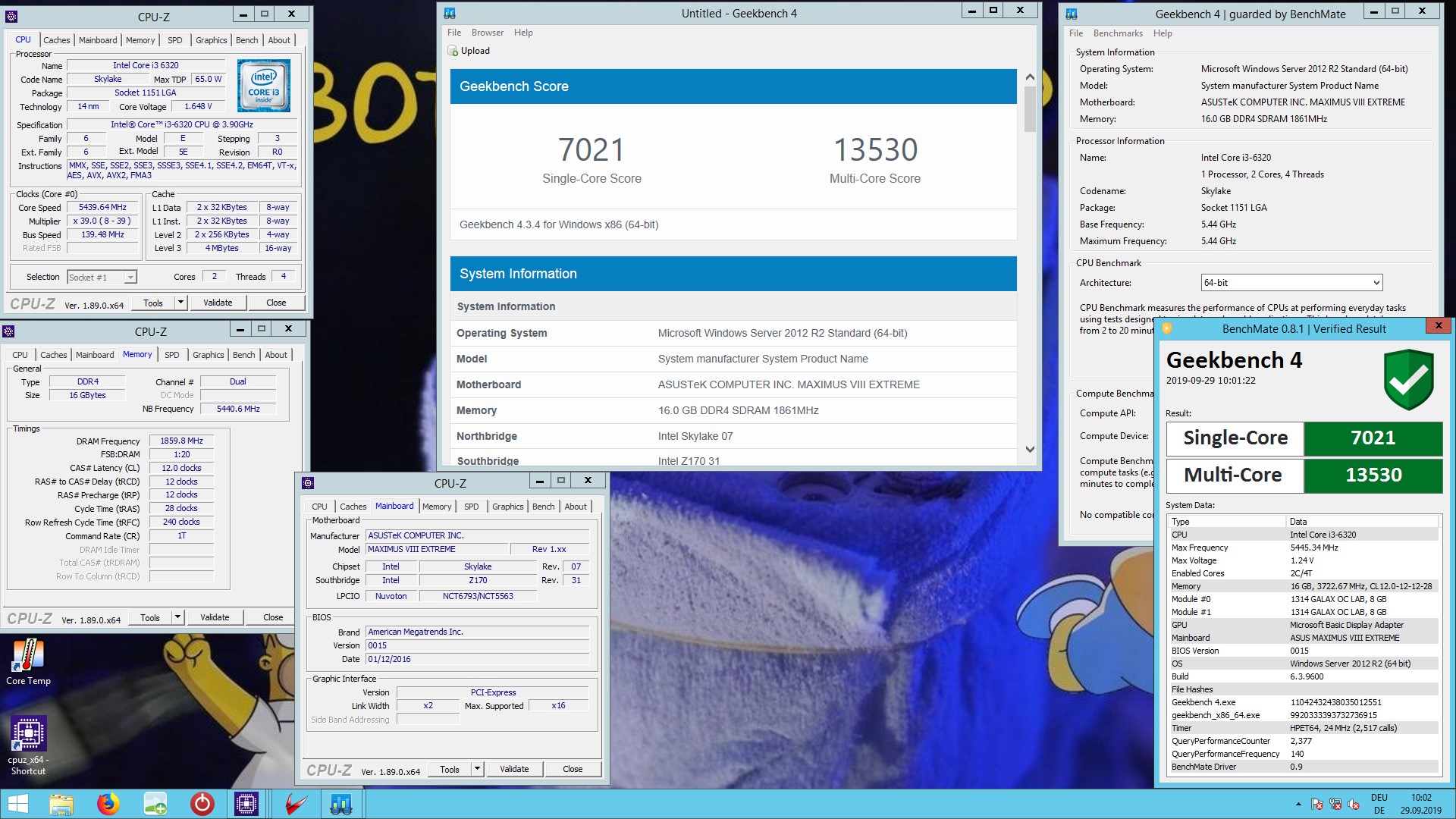Click Tools button in CPU-Z Memory window
This screenshot has width=1456, height=819.
[x=150, y=617]
